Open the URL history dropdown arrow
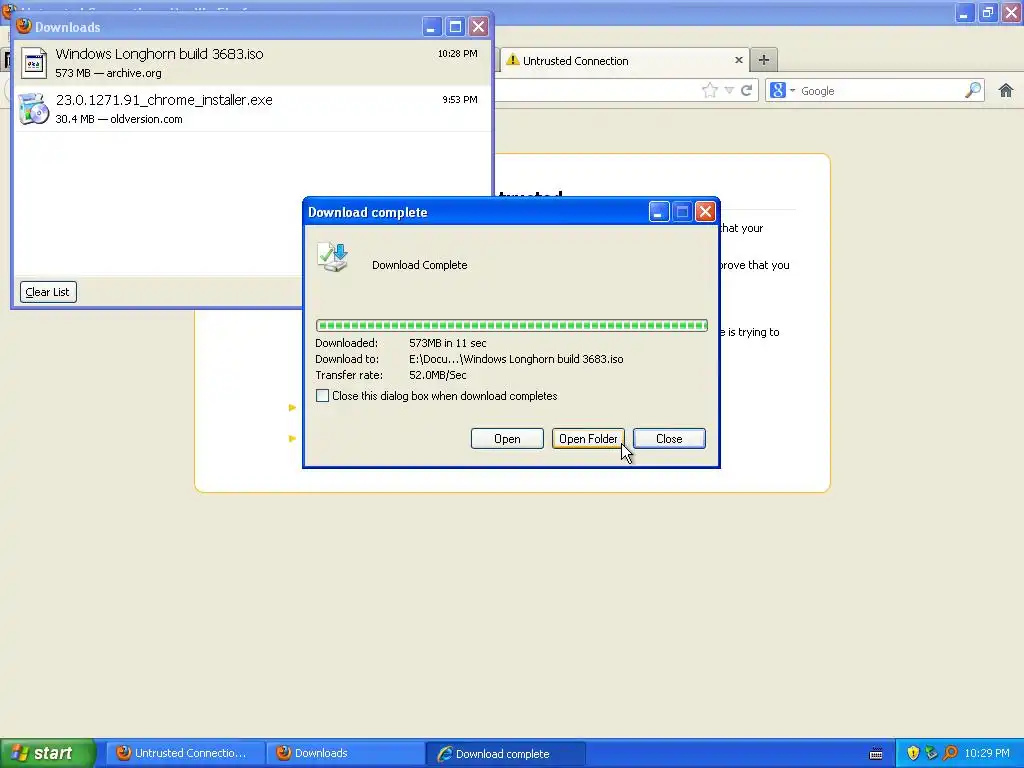 tap(729, 91)
